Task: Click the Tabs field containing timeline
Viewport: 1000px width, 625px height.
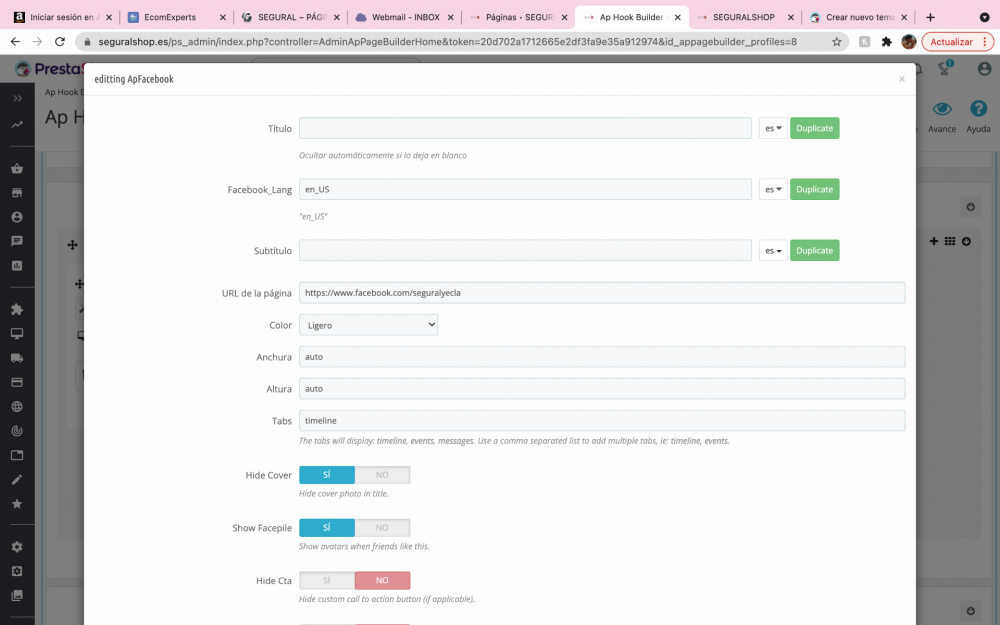Action: [602, 420]
